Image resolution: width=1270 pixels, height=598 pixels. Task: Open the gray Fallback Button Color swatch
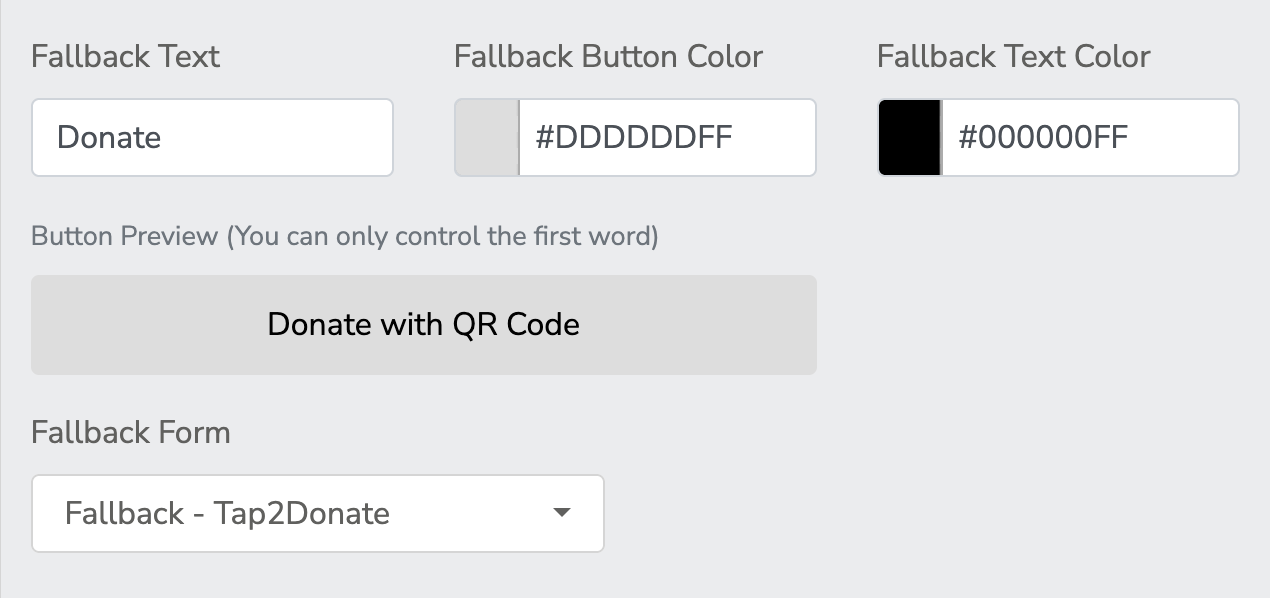click(x=487, y=137)
